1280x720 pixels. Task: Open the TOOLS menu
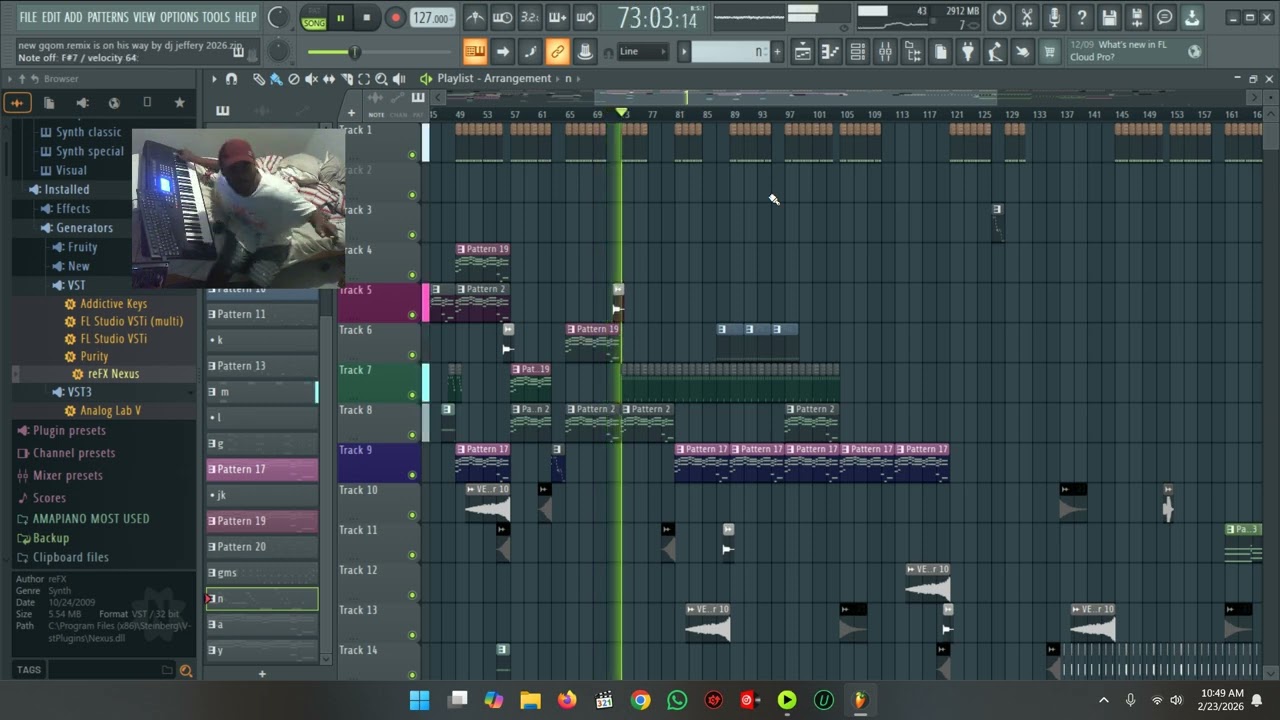(x=216, y=17)
